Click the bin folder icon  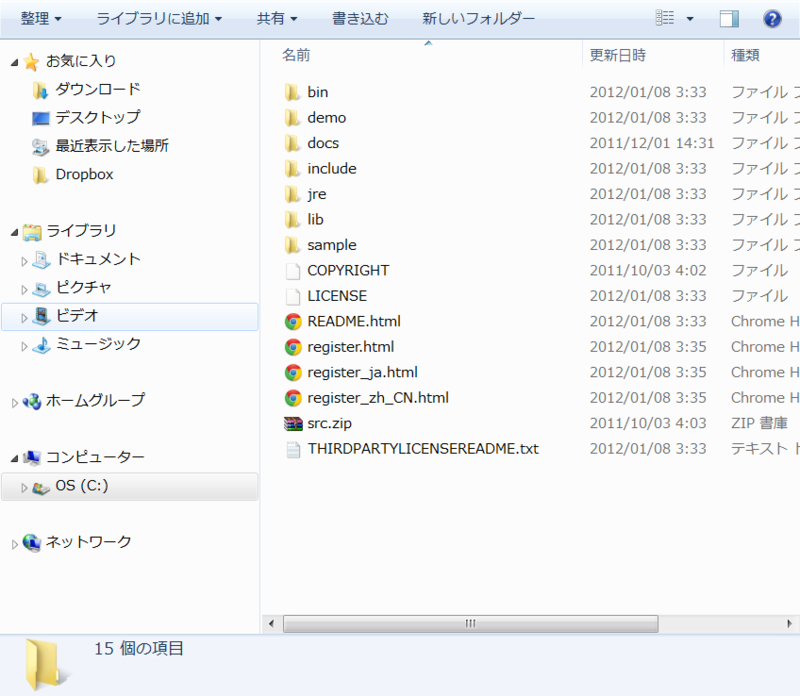pyautogui.click(x=292, y=92)
